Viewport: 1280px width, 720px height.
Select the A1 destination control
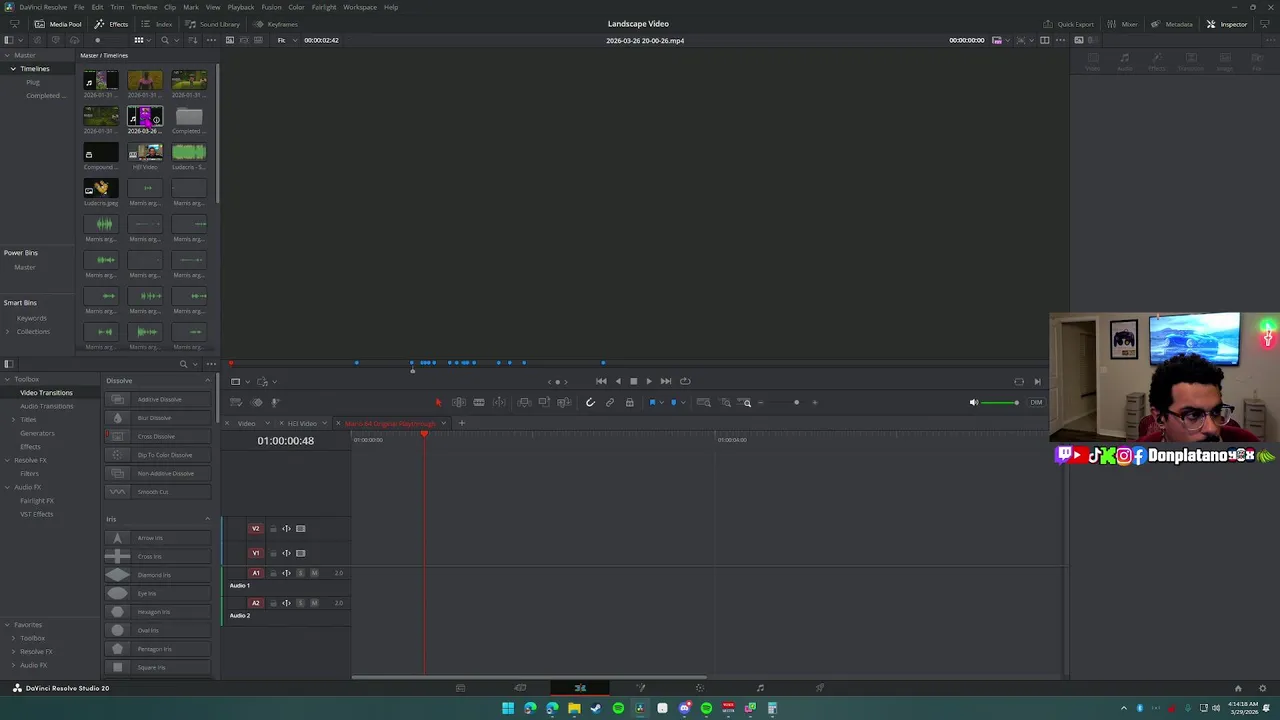(x=256, y=573)
